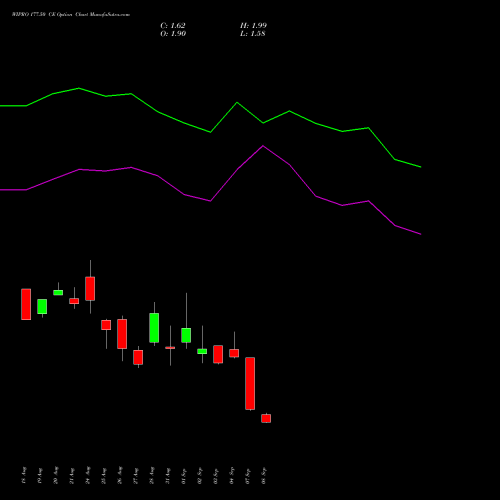The width and height of the screenshot is (500, 500).
Task: Select the small green 20 Aug candlestick
Action: (58, 293)
